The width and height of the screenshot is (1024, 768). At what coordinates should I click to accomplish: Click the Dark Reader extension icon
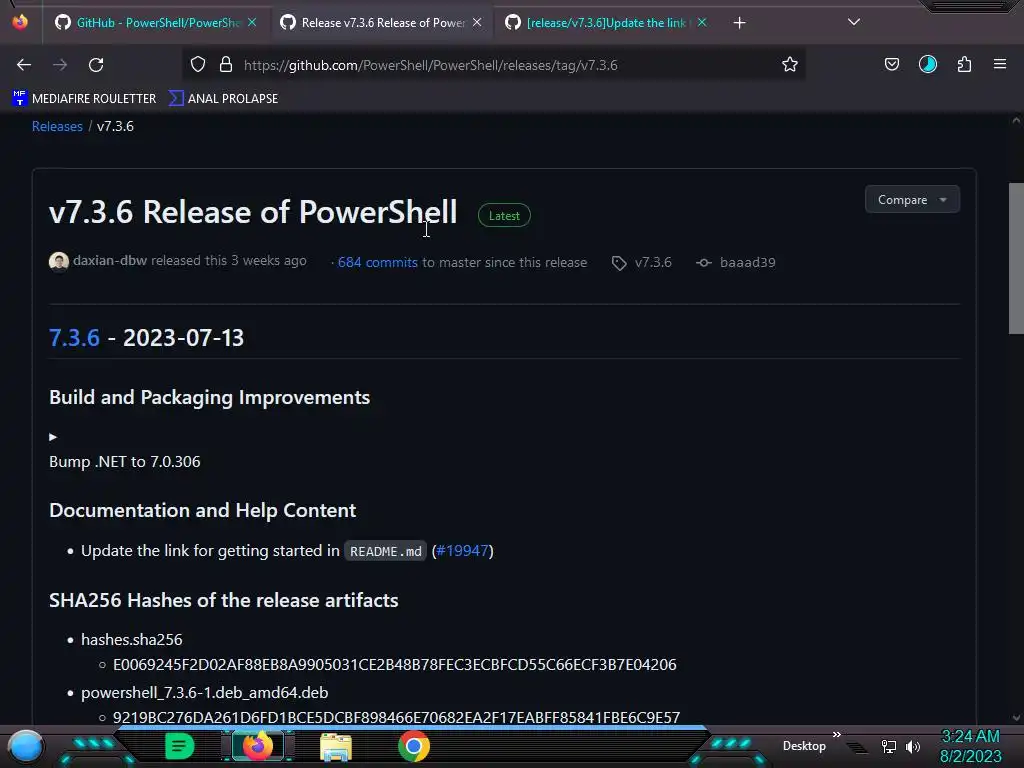(927, 65)
